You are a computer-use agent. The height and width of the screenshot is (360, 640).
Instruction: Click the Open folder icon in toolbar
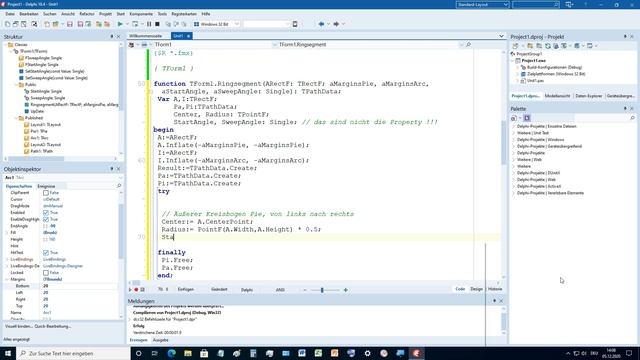pos(56,24)
